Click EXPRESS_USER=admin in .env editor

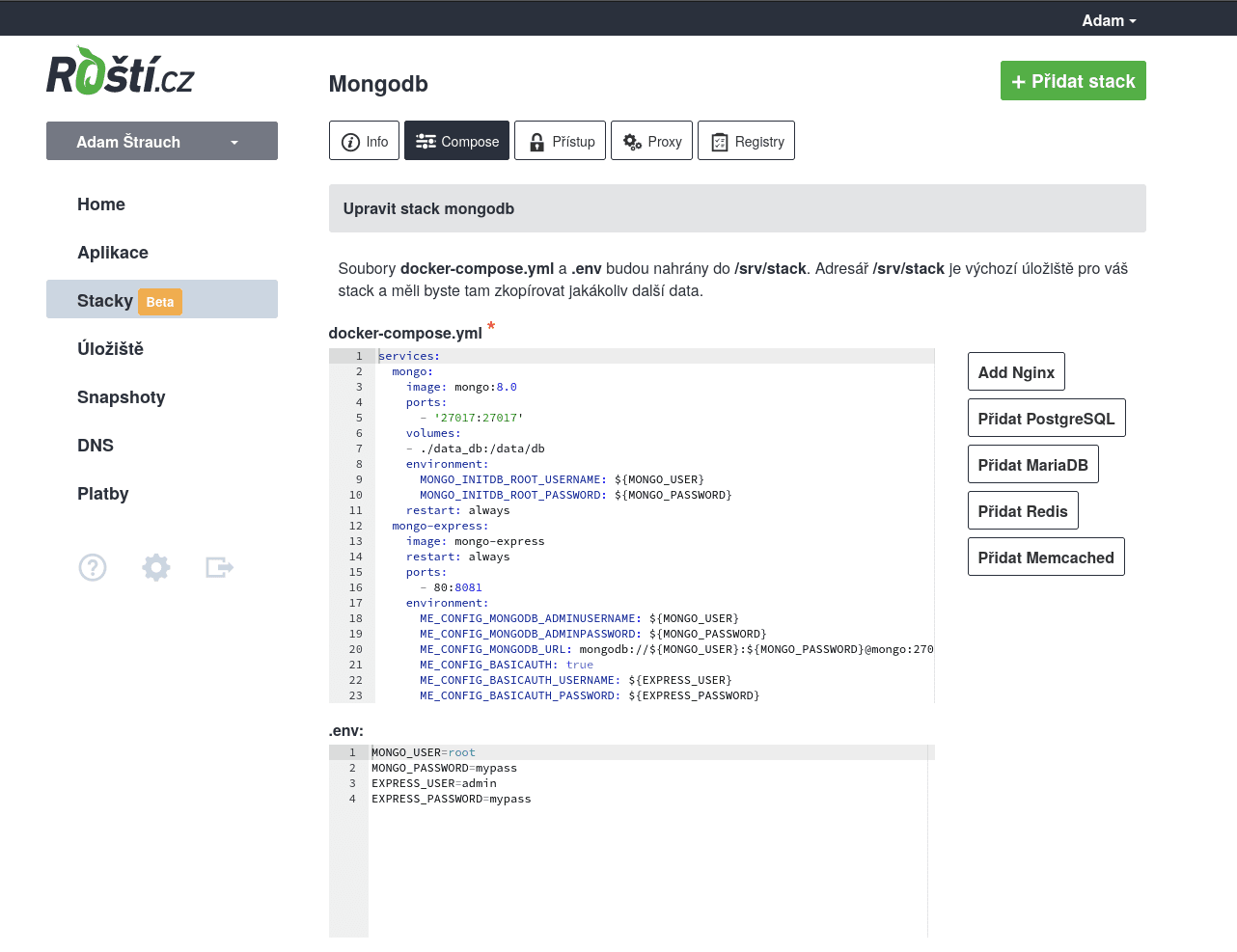coord(434,783)
